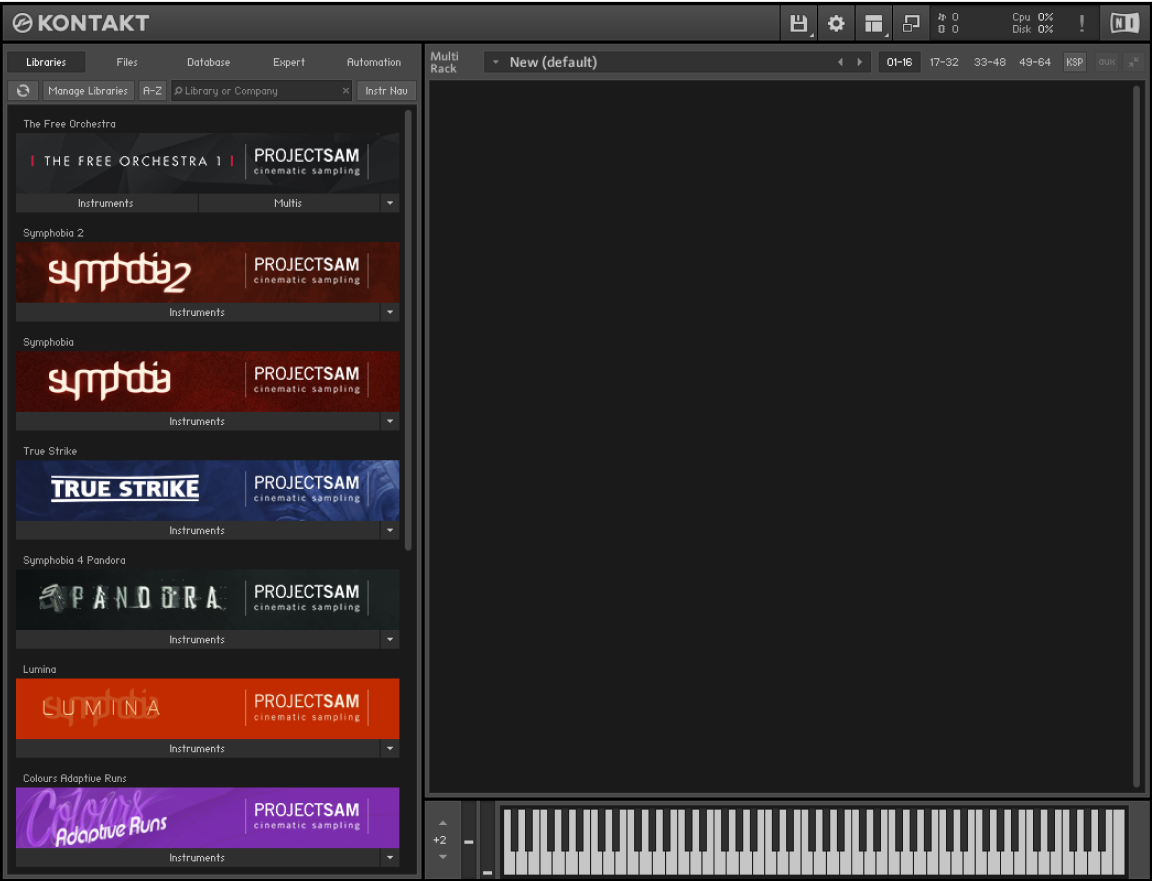Open Symphobia 2 Instruments
The height and width of the screenshot is (881, 1152).
(x=197, y=312)
